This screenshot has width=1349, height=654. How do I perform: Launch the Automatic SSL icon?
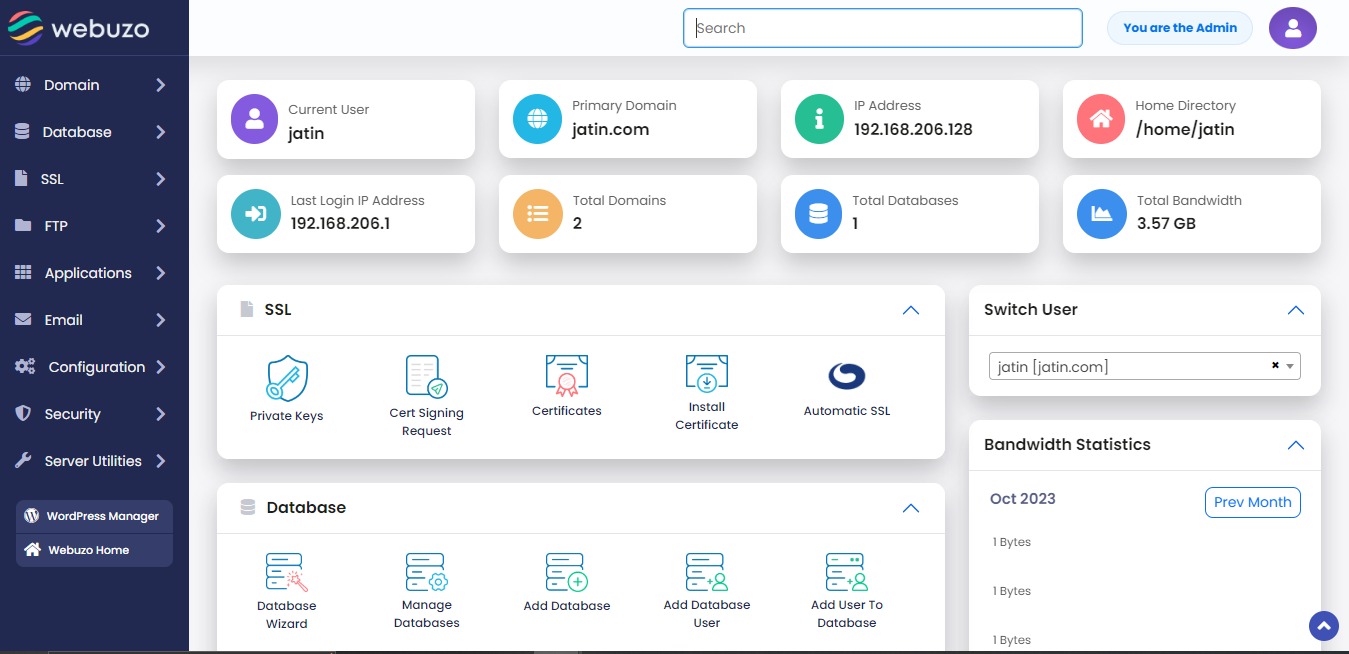[x=846, y=377]
